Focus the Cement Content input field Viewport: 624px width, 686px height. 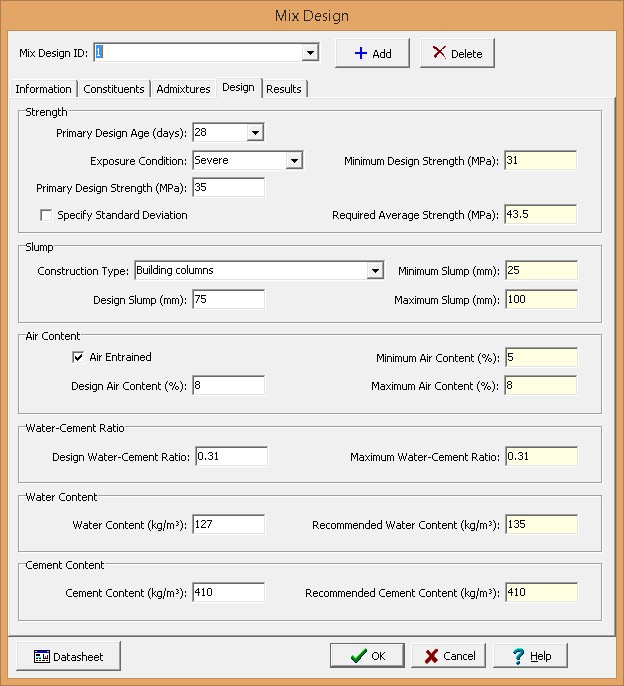[228, 593]
